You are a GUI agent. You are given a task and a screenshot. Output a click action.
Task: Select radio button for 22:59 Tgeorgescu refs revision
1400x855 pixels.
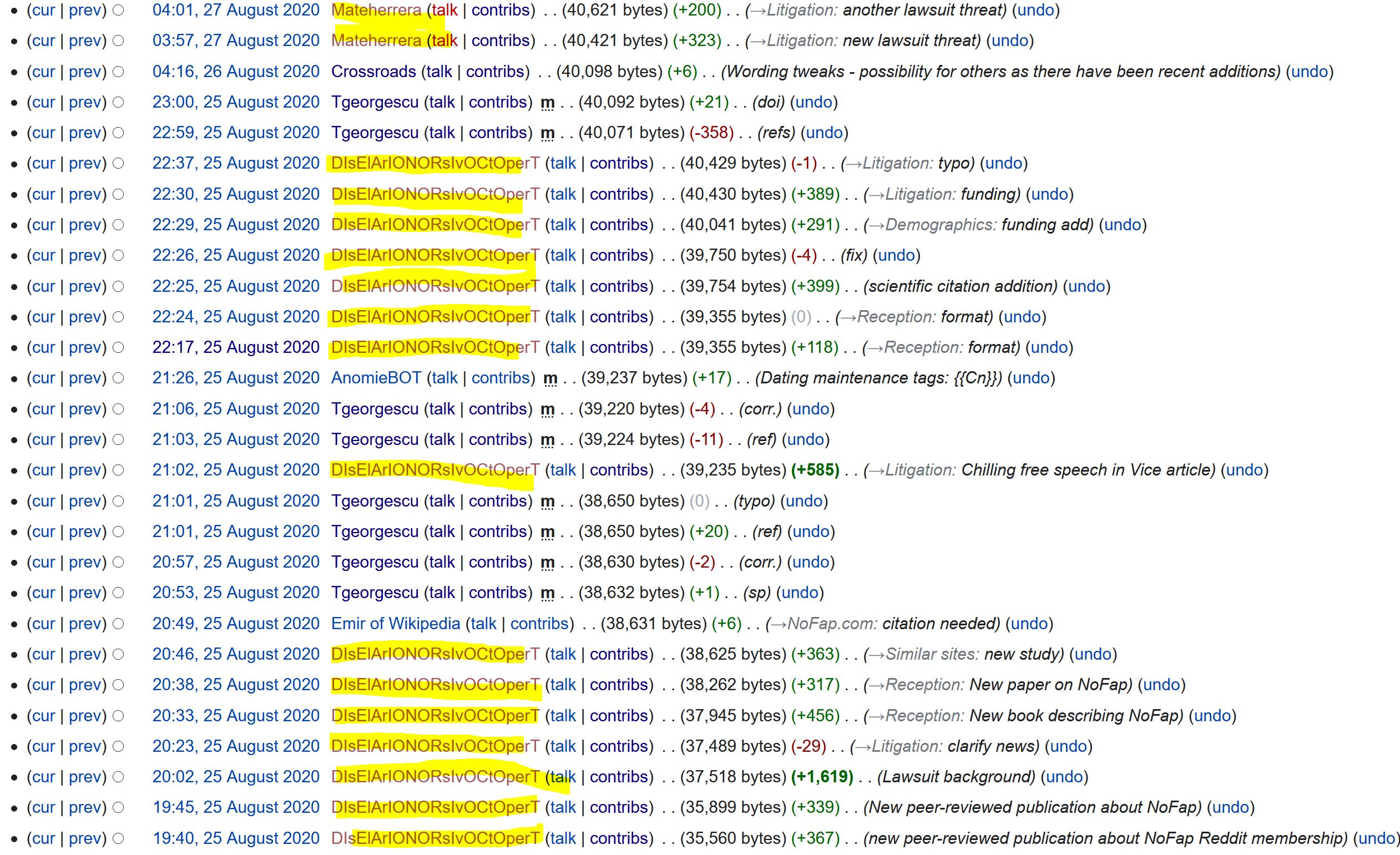118,133
